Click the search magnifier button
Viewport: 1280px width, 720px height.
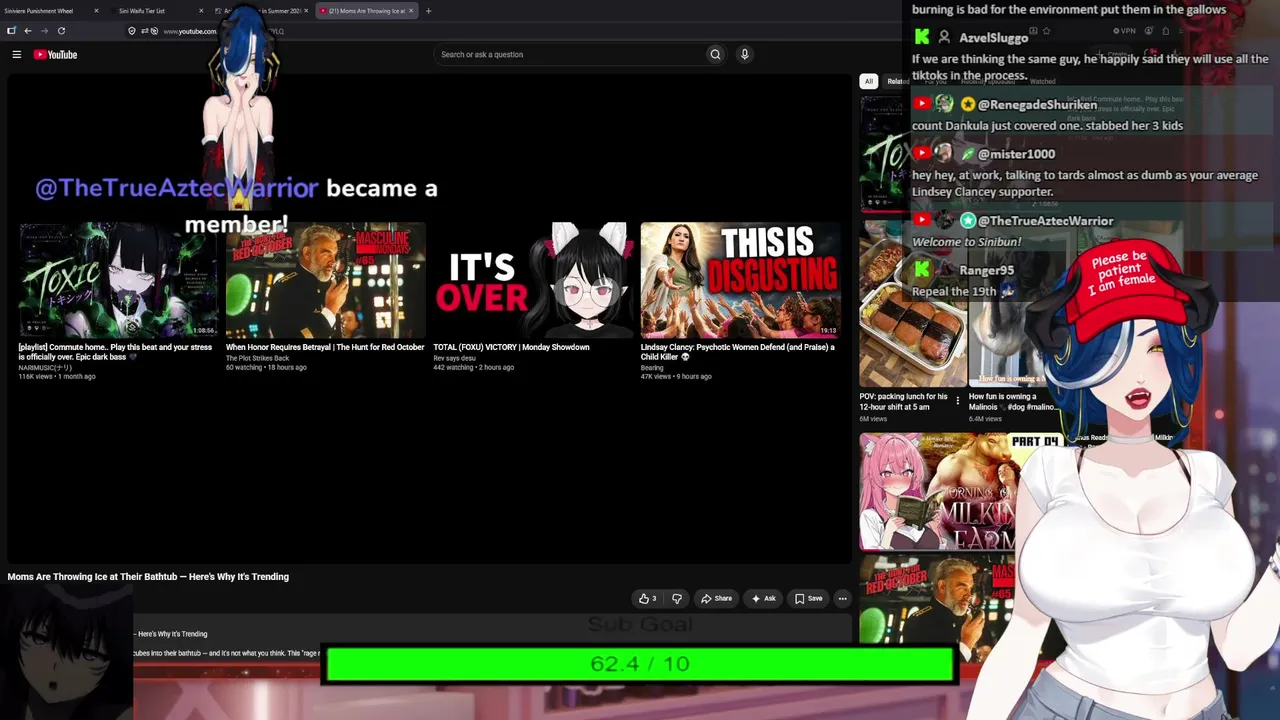click(715, 55)
